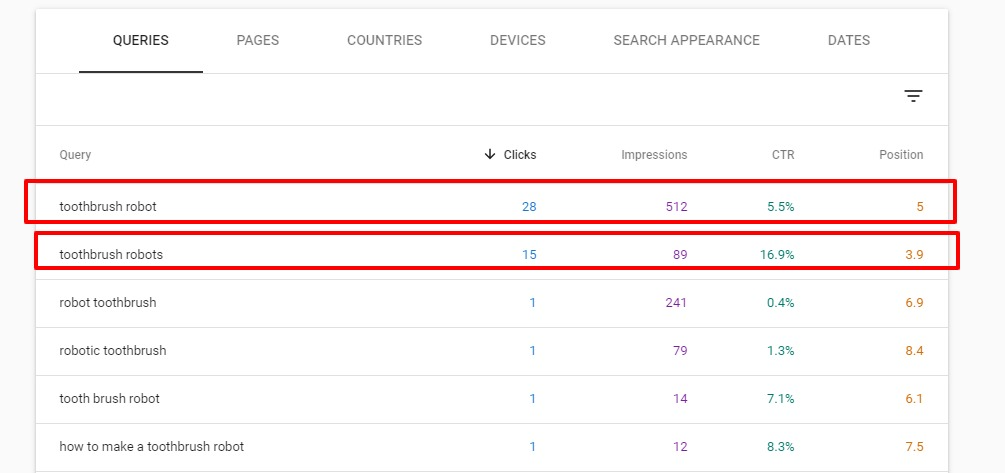Image resolution: width=1005 pixels, height=473 pixels.
Task: Switch to the Countries tab
Action: click(384, 41)
